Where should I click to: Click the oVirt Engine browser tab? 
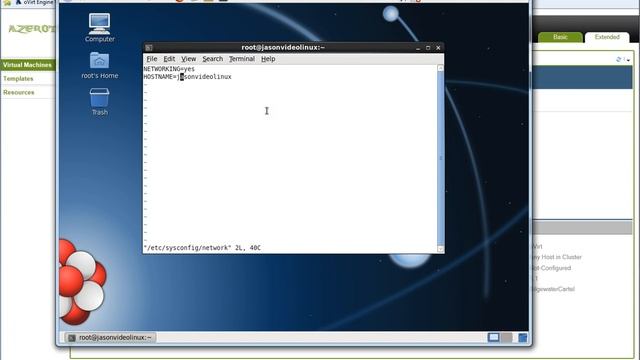35,2
